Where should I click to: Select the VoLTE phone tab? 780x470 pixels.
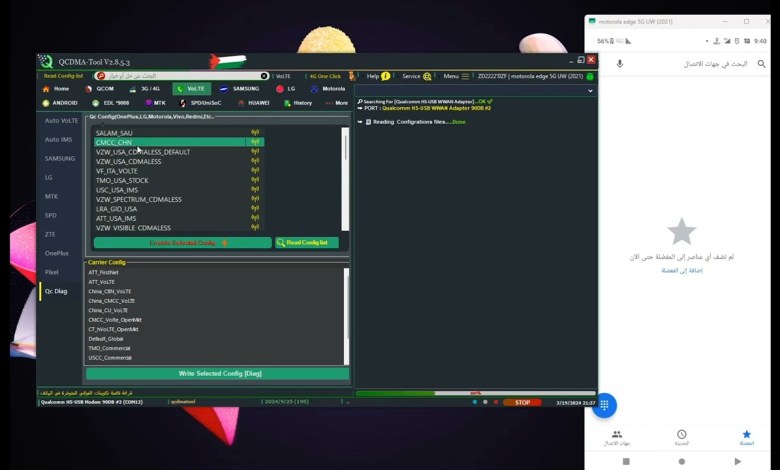click(192, 89)
